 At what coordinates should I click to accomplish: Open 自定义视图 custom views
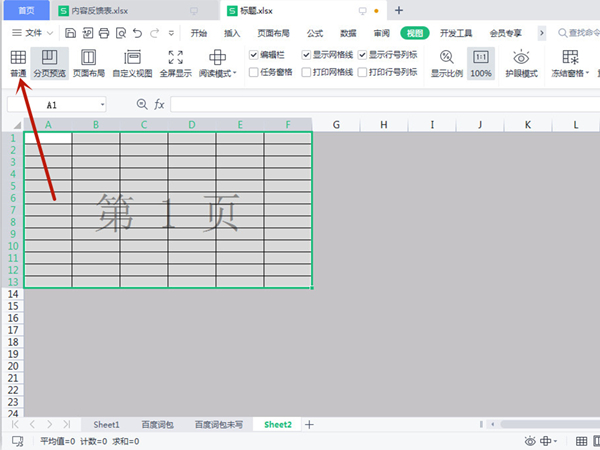coord(132,64)
